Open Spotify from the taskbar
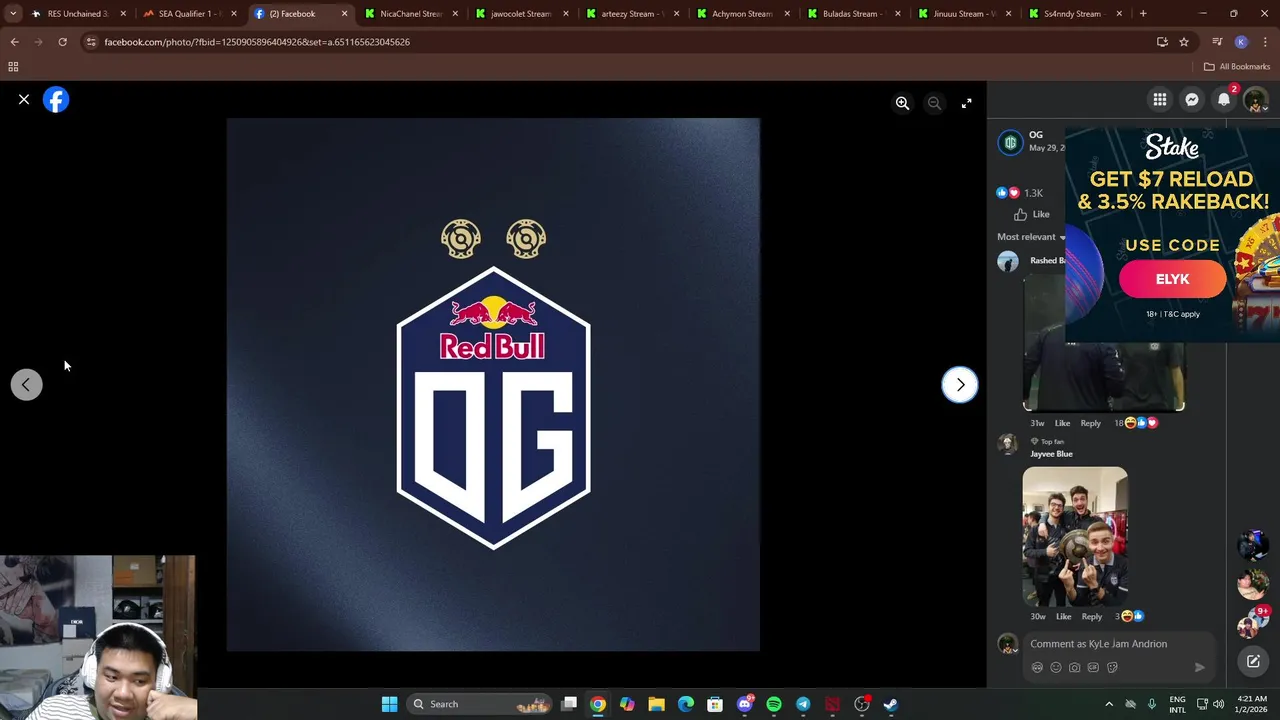This screenshot has height=720, width=1280. 773,704
